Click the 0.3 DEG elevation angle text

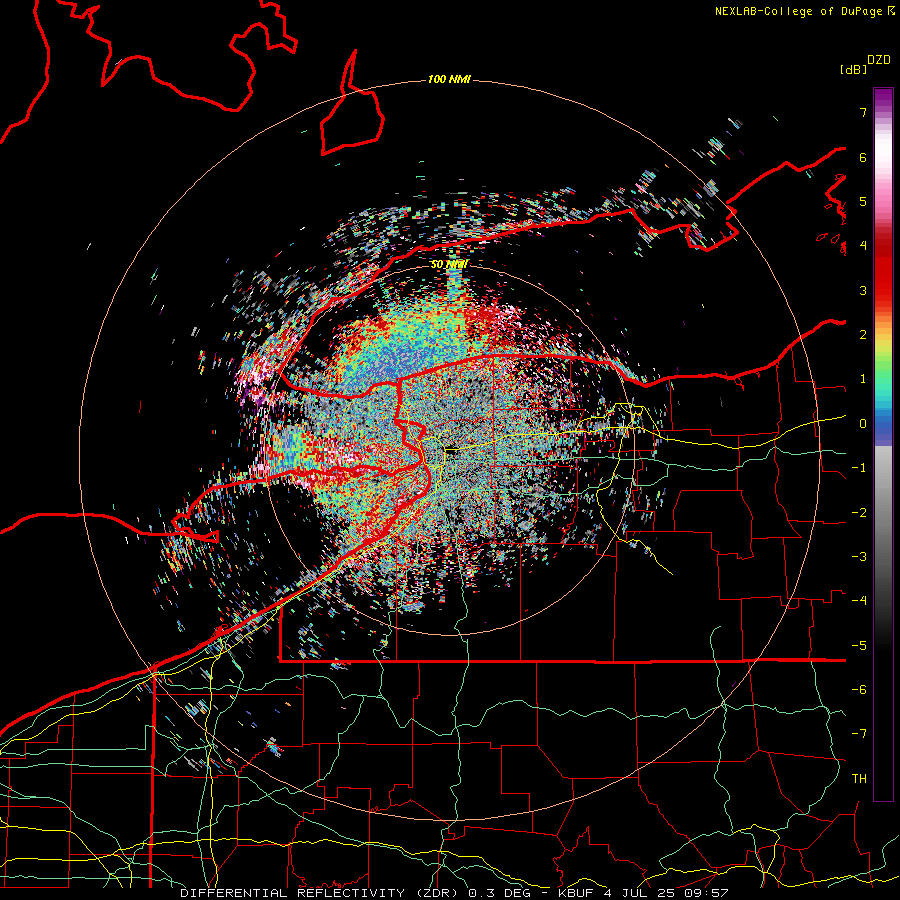[503, 893]
